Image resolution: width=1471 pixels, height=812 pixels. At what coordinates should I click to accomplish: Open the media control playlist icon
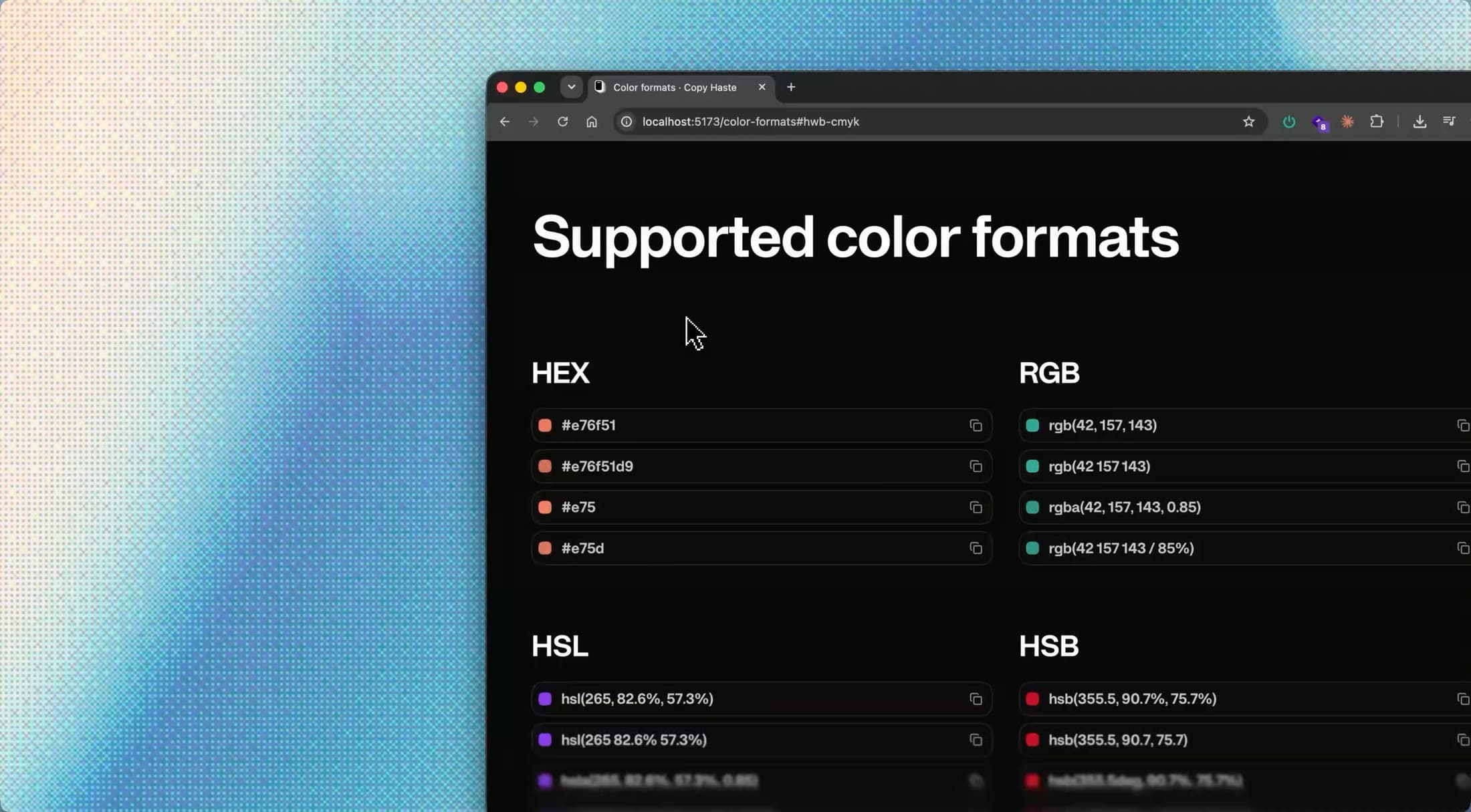[x=1449, y=122]
